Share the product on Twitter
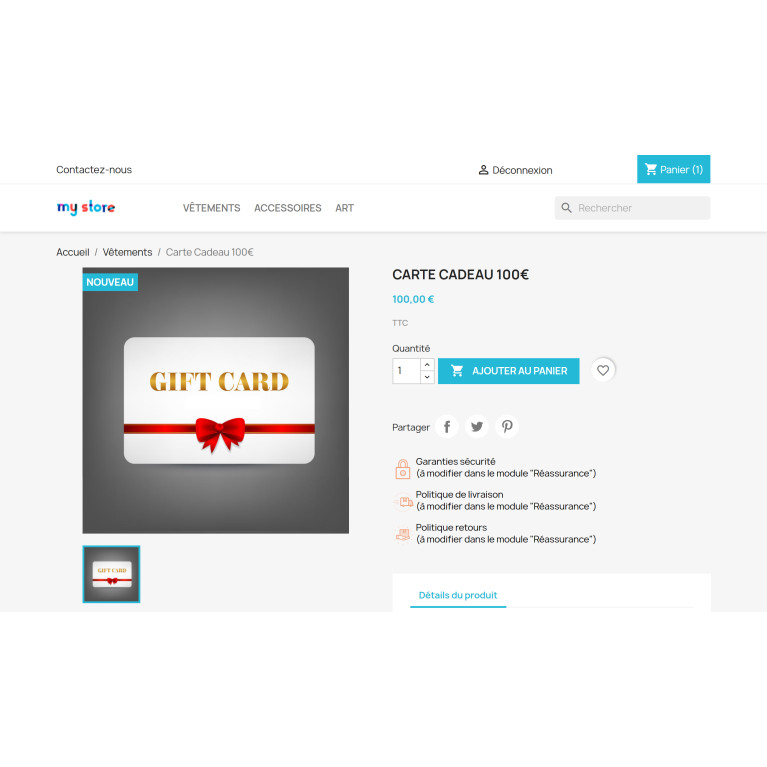The height and width of the screenshot is (767, 767). pos(477,427)
